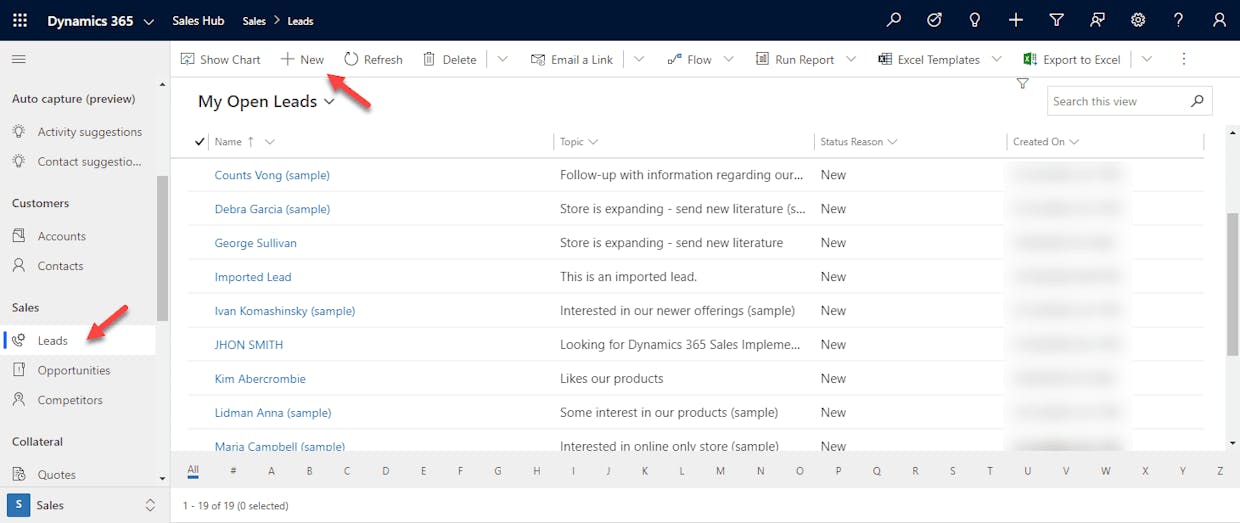Open lead JHON SMITH
1240x523 pixels.
(x=249, y=345)
